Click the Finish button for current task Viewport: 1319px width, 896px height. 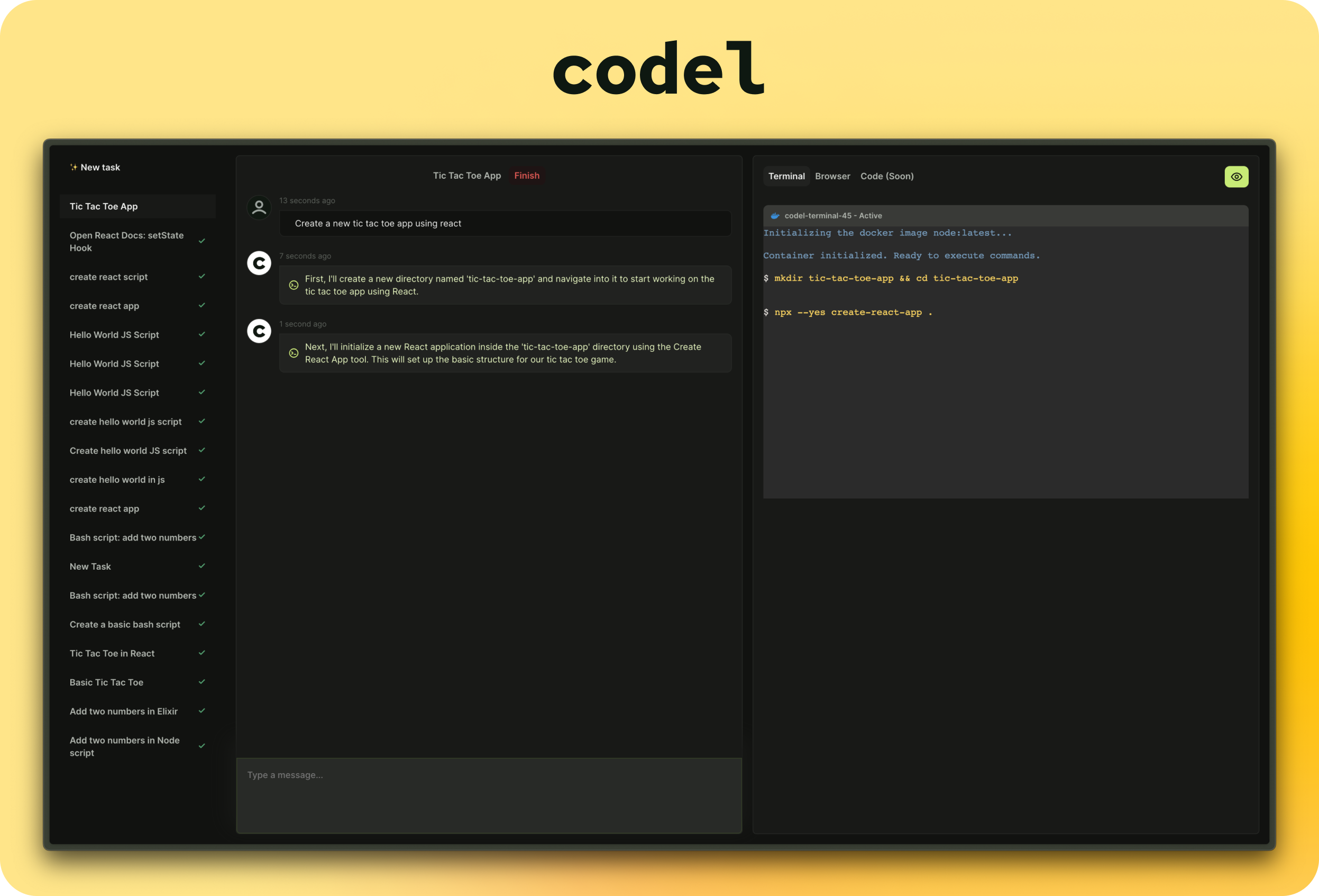[528, 176]
